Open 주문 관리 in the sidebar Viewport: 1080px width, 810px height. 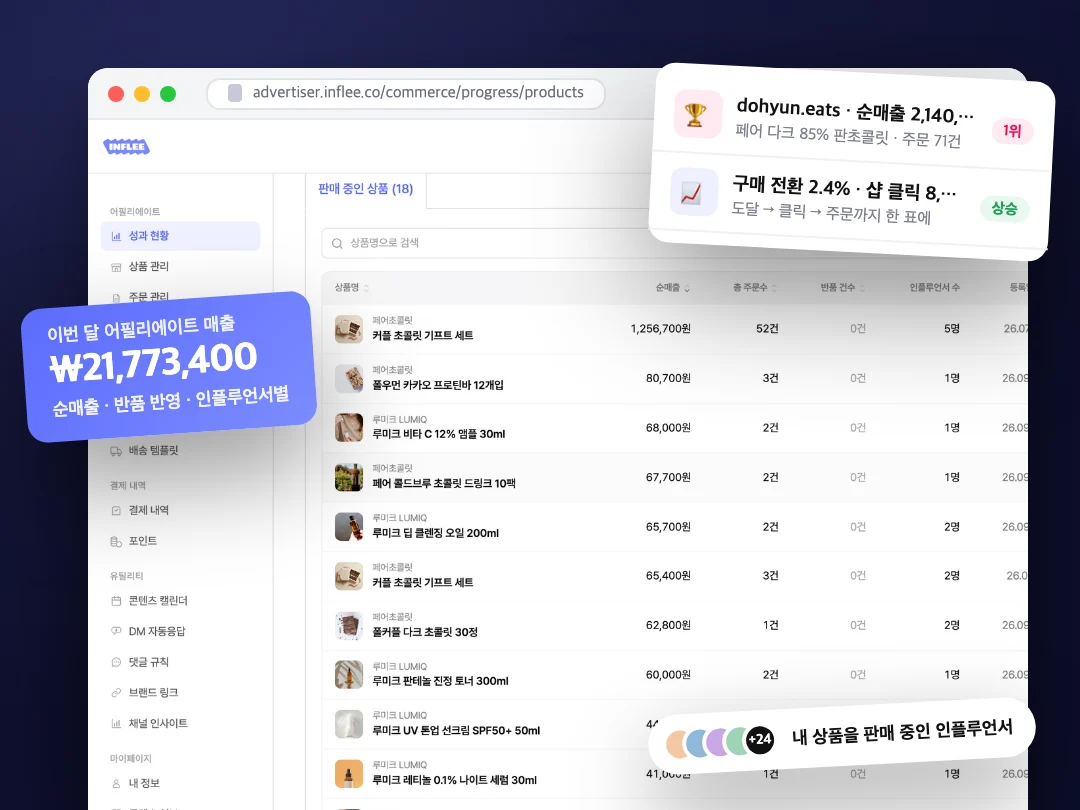[148, 297]
